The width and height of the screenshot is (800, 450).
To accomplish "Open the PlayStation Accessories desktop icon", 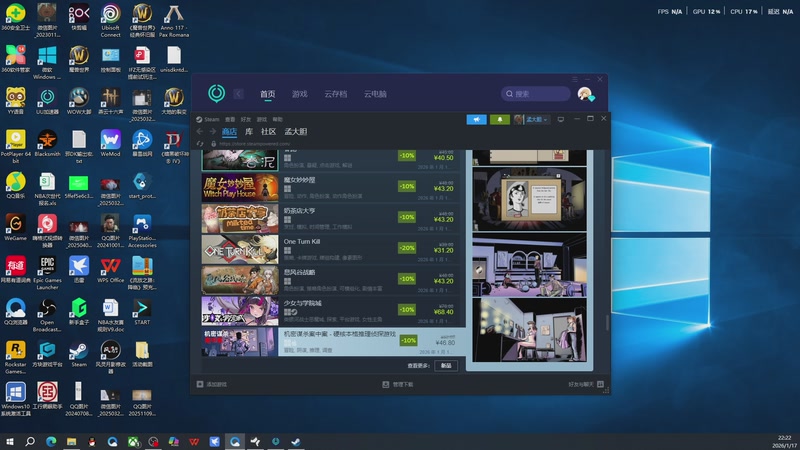I will [142, 231].
